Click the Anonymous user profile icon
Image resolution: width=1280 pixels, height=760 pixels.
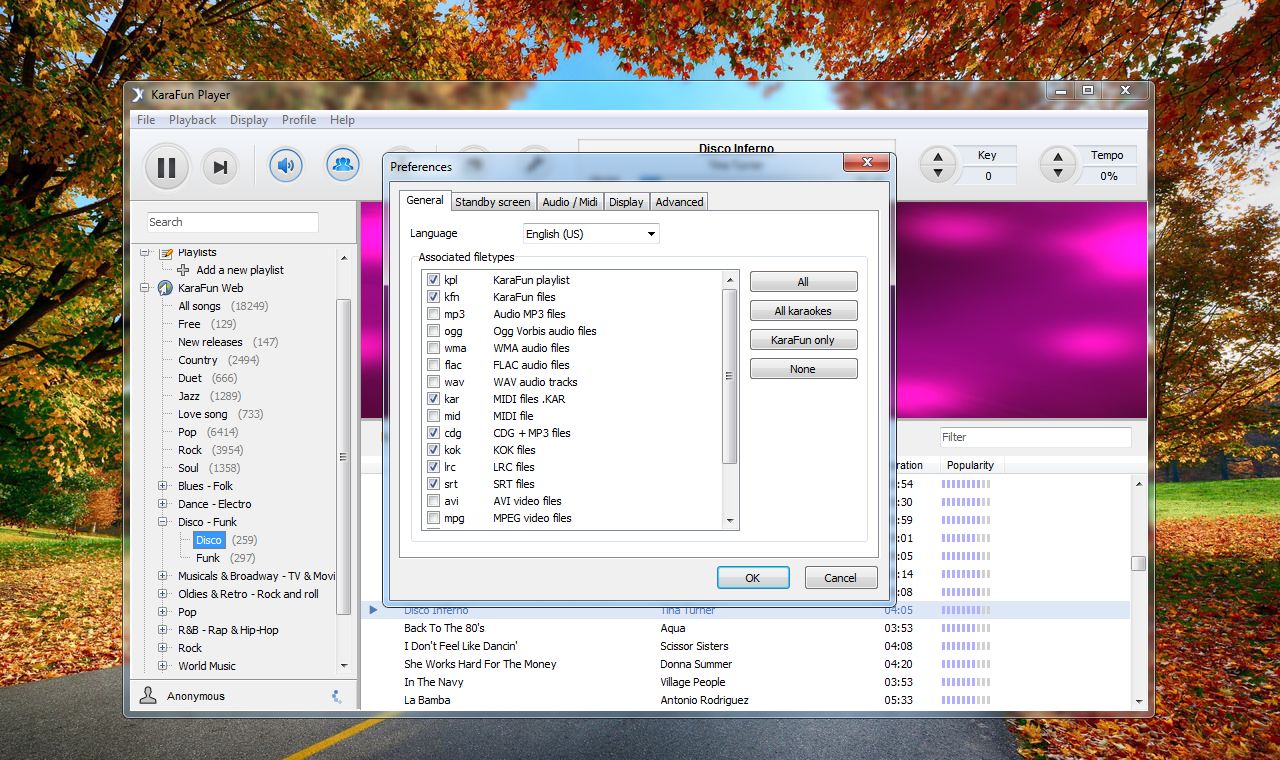(x=148, y=695)
